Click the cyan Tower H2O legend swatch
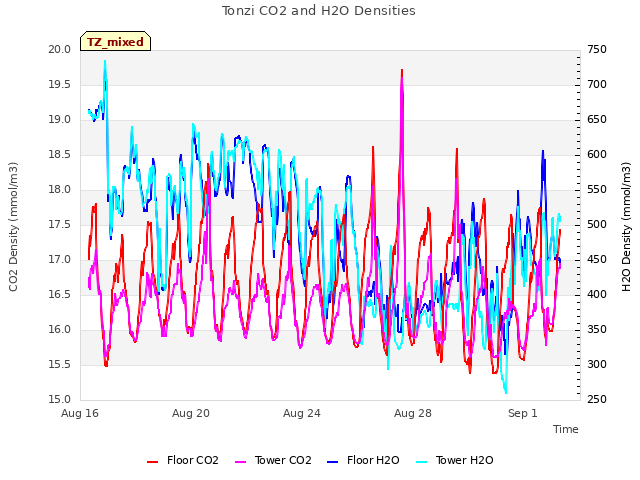 tap(422, 462)
